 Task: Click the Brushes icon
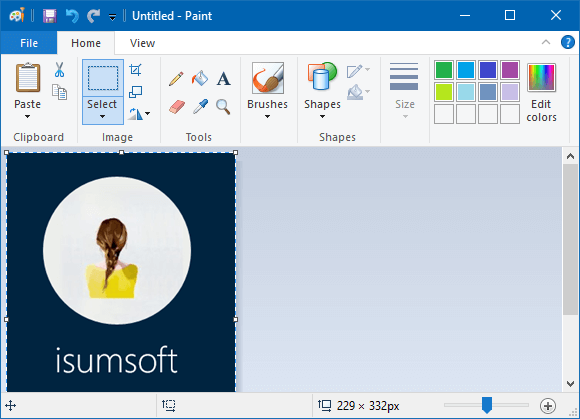tap(268, 78)
